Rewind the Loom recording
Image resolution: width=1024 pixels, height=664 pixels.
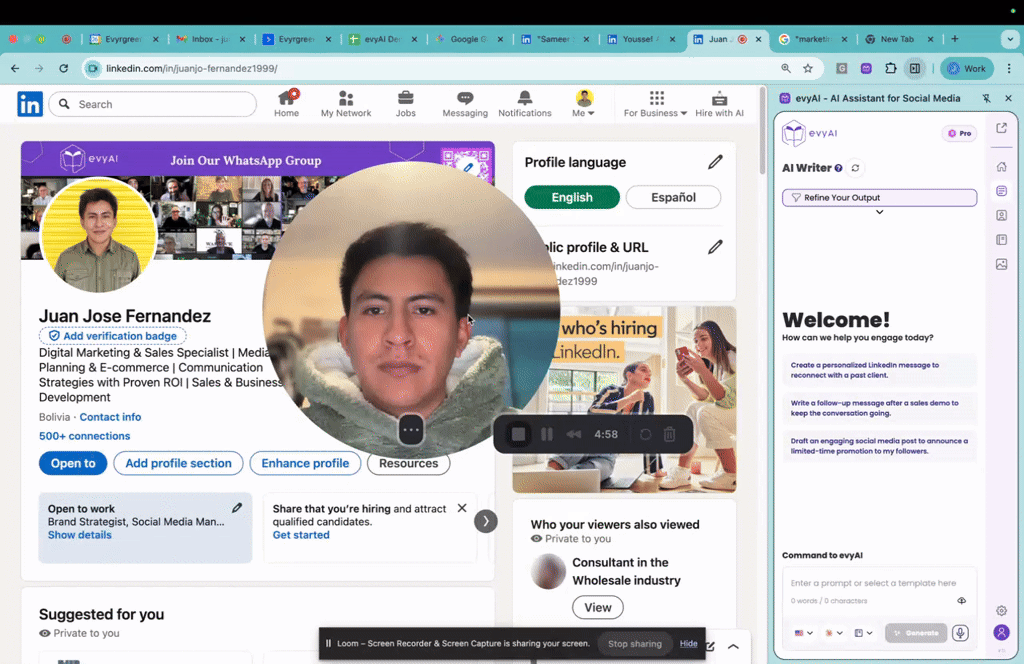(x=573, y=434)
